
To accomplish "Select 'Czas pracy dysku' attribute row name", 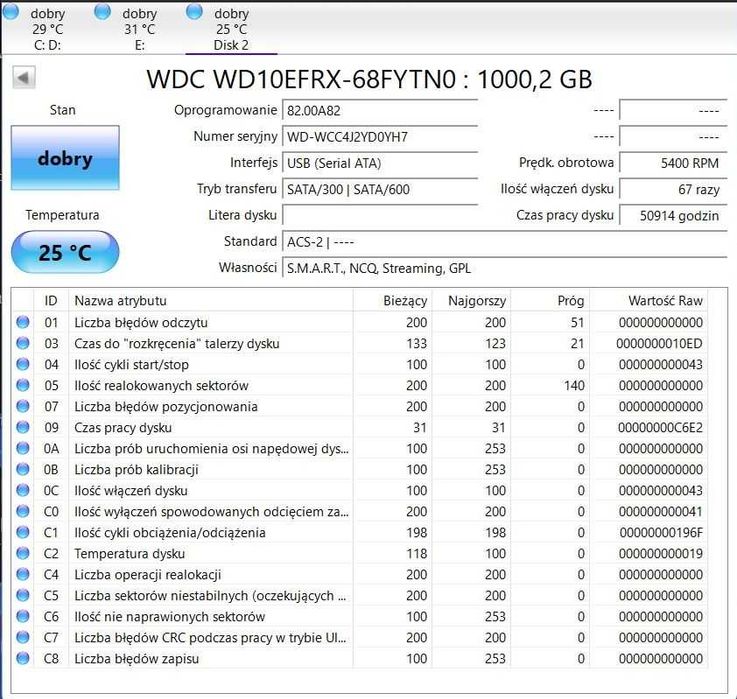I will (x=123, y=428).
